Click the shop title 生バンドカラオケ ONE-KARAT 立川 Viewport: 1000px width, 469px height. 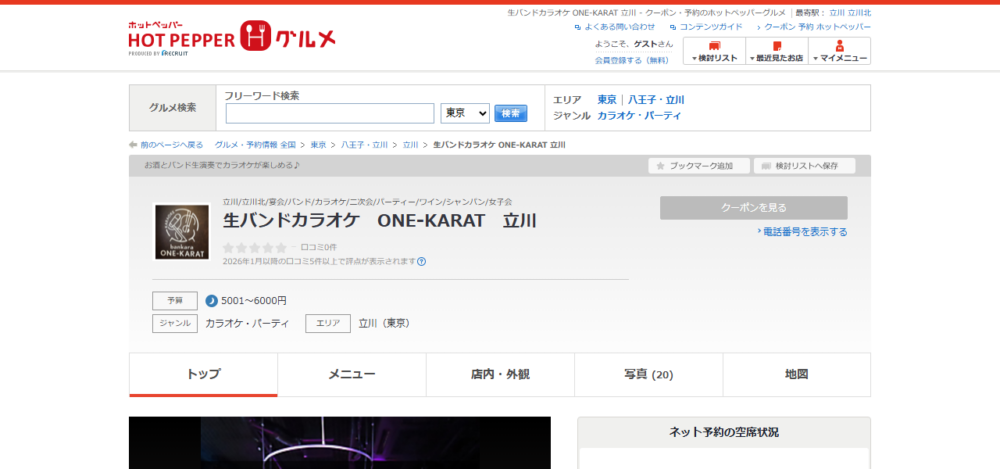379,221
